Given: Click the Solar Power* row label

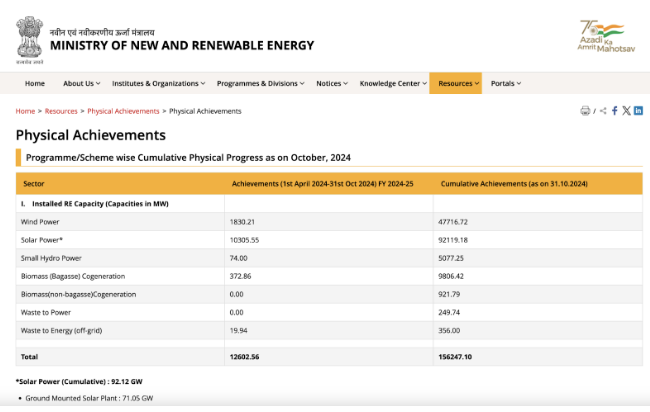Looking at the screenshot, I should point(41,240).
